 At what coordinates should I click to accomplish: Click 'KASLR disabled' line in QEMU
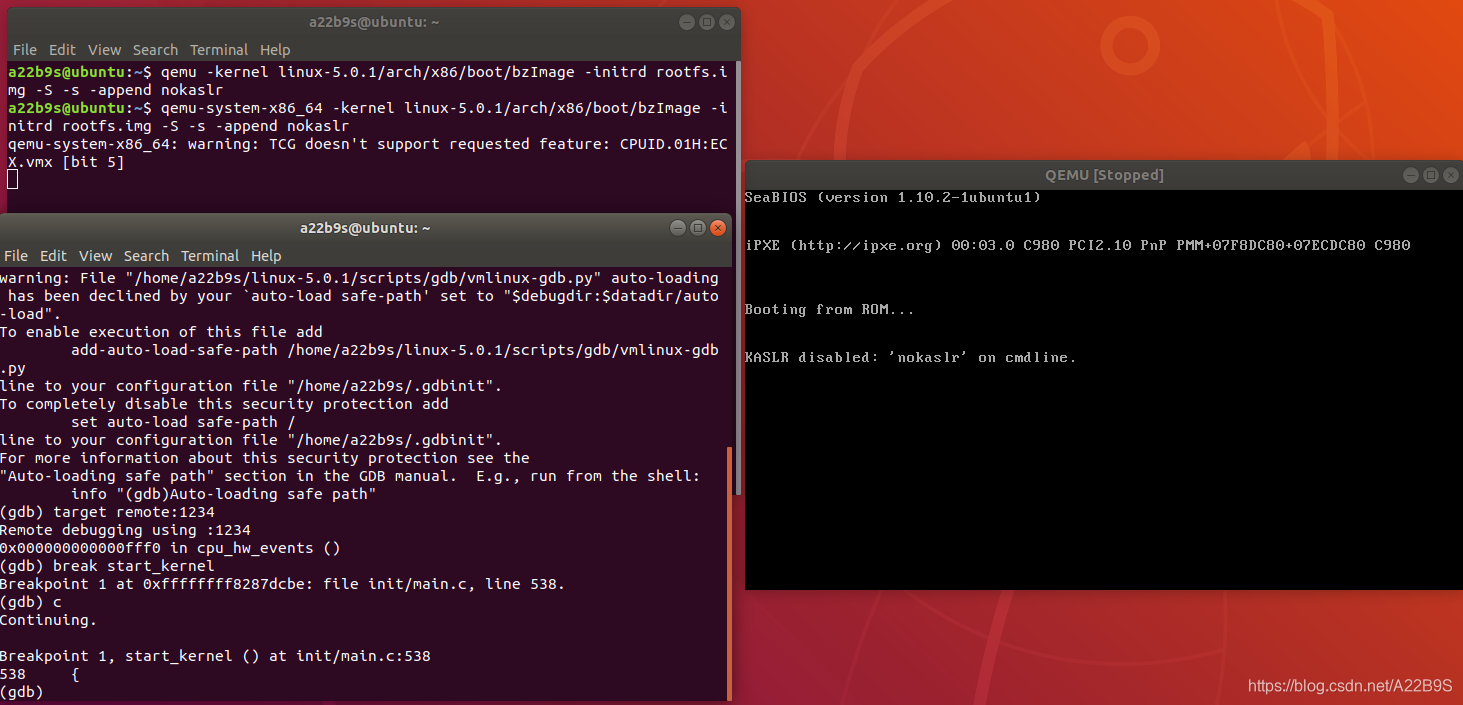(x=910, y=357)
